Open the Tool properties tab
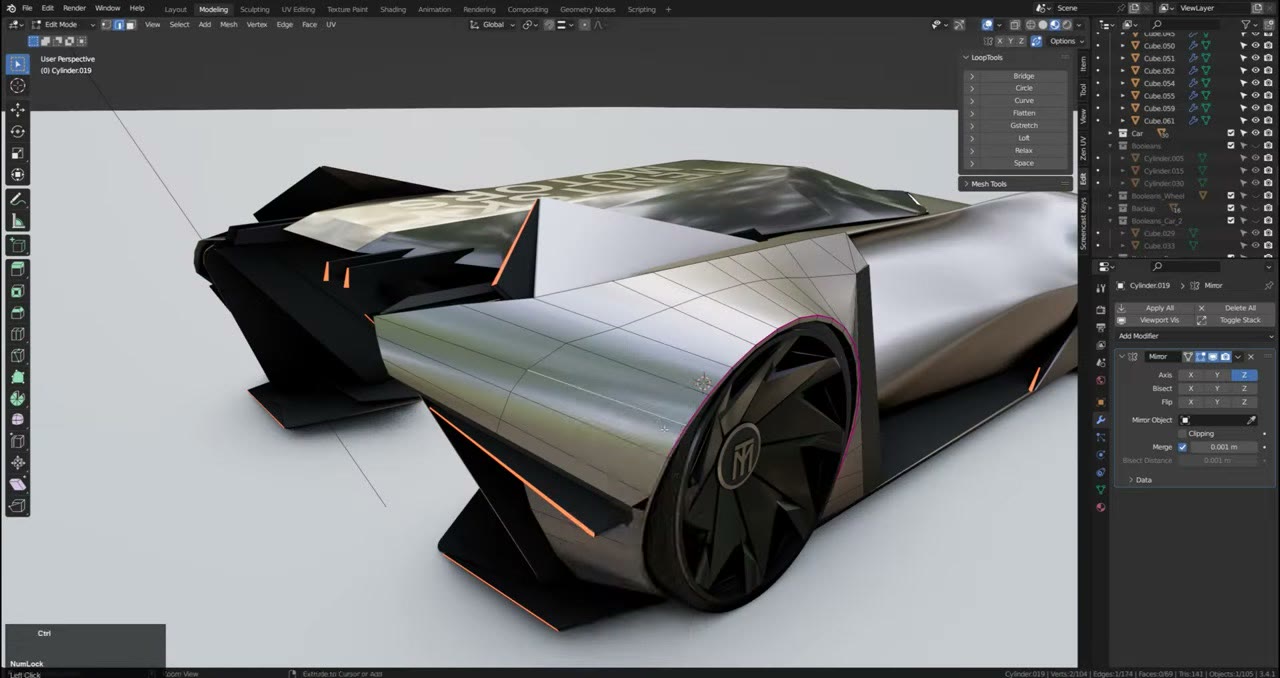 1101,289
